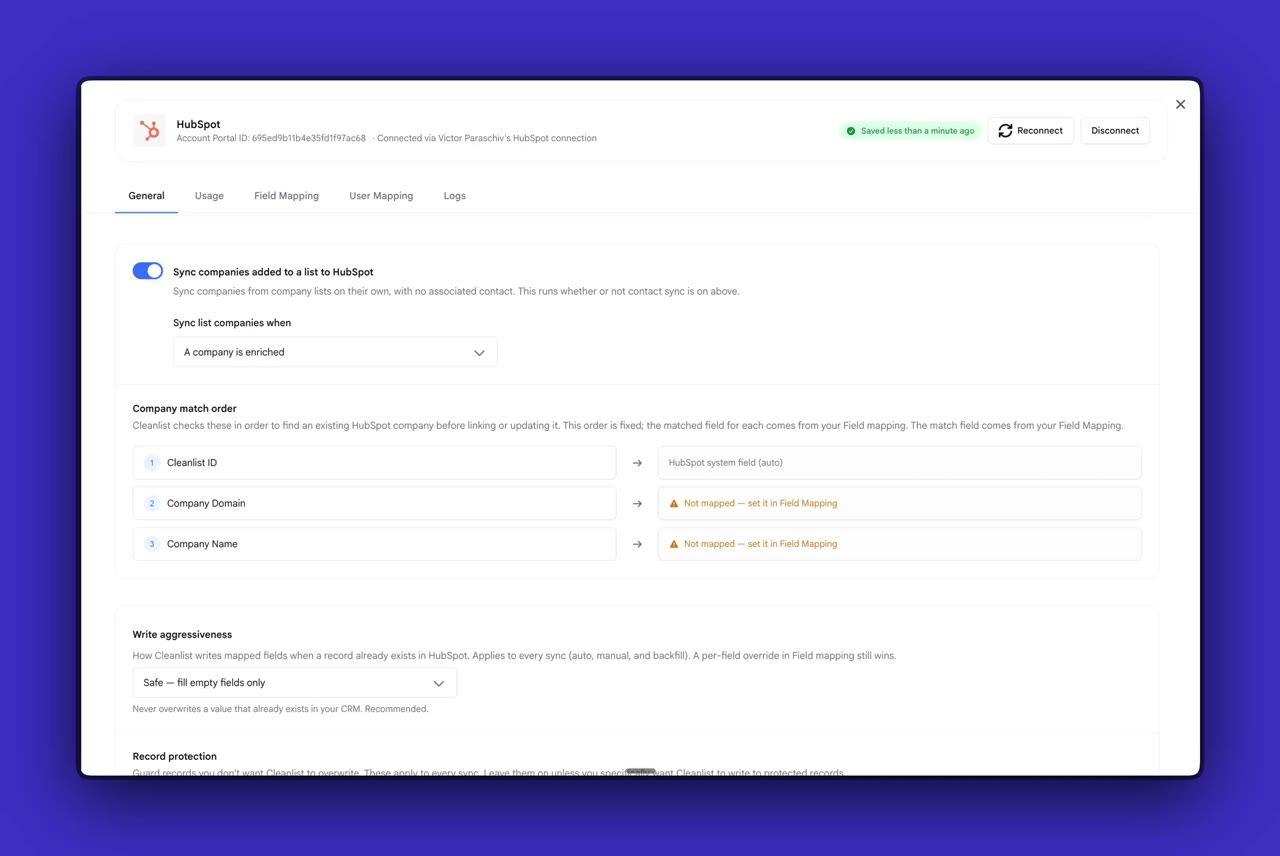
Task: Click the chevron of Sync list companies dropdown
Action: tap(479, 353)
